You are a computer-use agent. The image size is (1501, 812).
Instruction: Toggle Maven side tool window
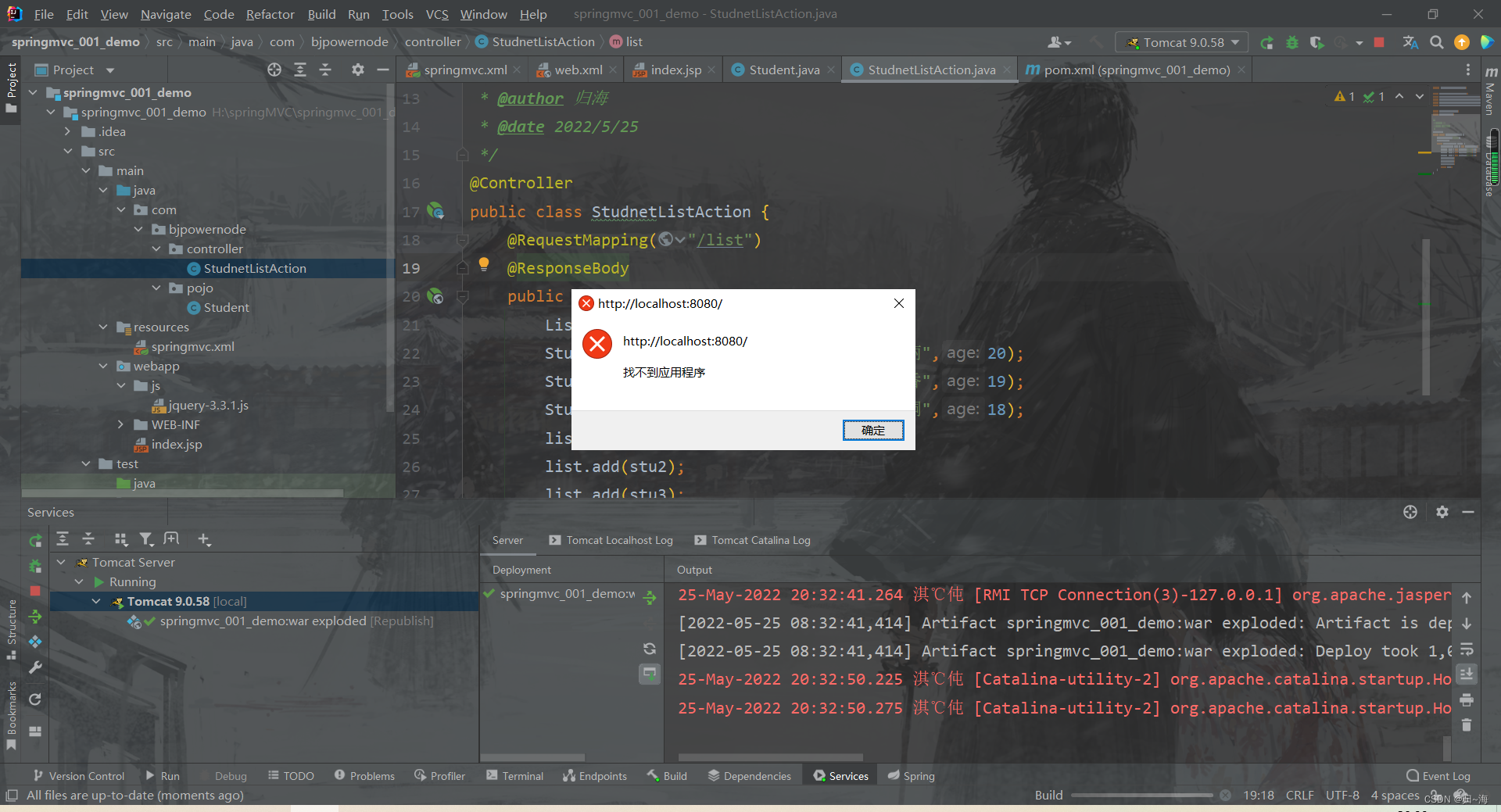[1491, 92]
